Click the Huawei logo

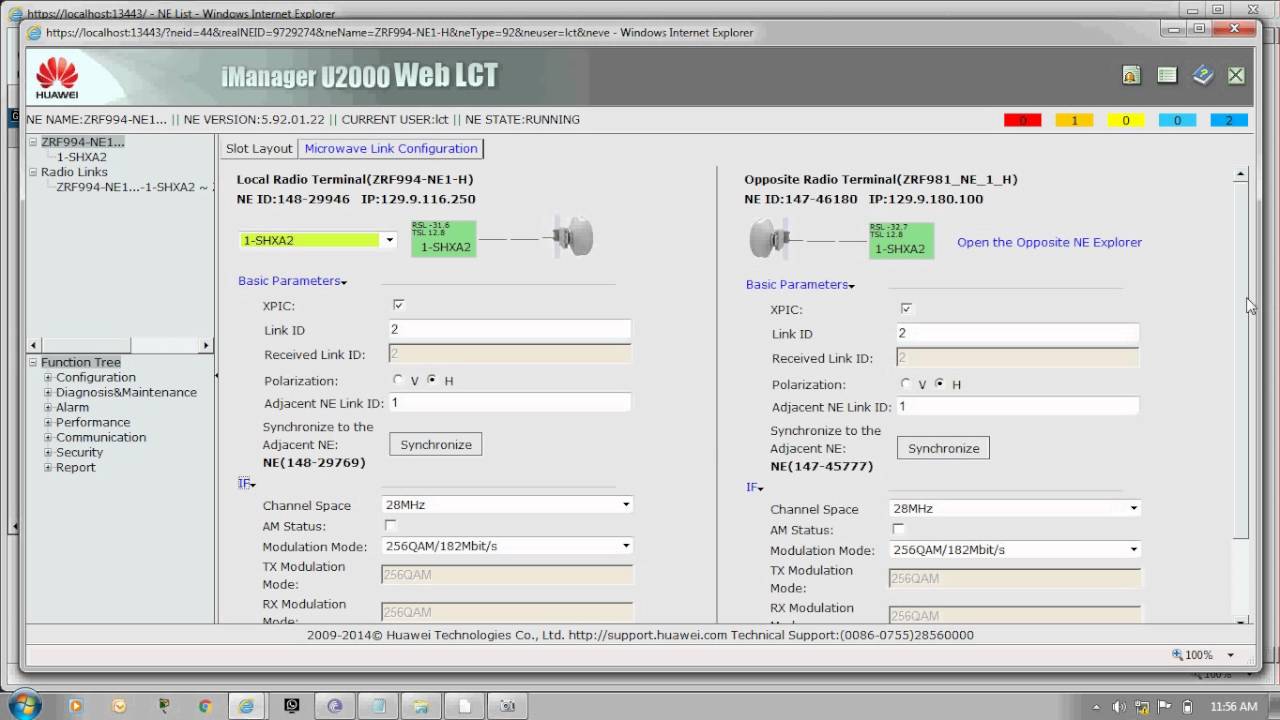[56, 78]
